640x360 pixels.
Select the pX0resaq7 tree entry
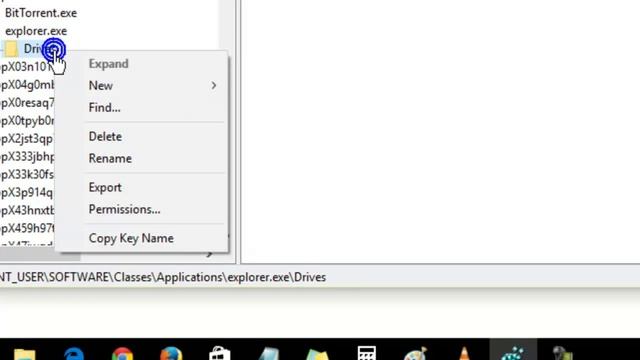point(27,103)
